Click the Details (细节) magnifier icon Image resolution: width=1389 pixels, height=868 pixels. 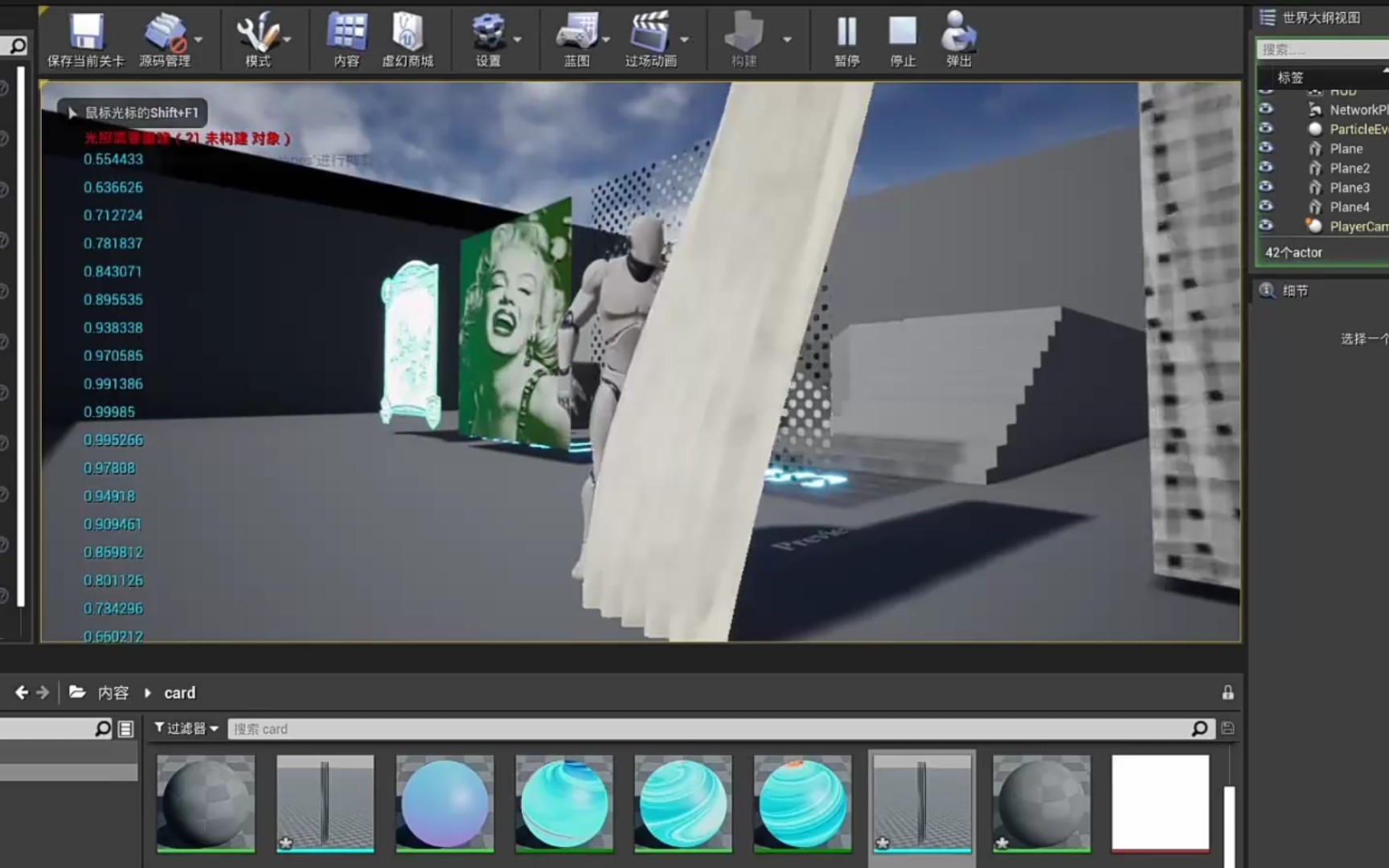[x=1268, y=290]
